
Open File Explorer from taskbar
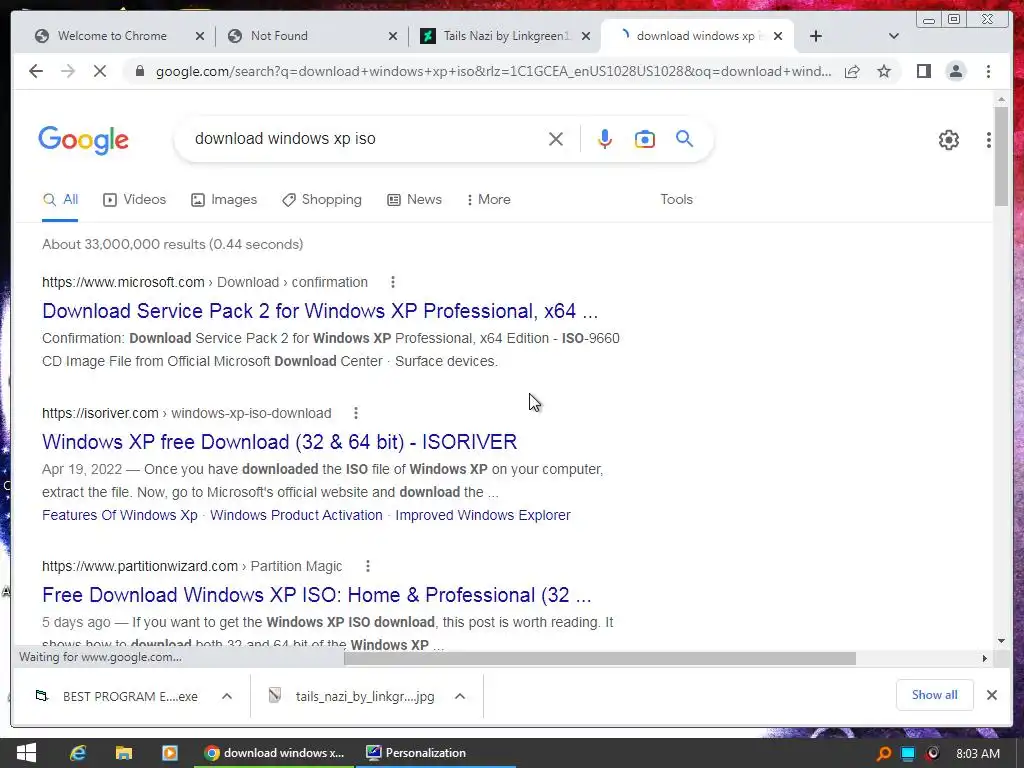point(123,753)
